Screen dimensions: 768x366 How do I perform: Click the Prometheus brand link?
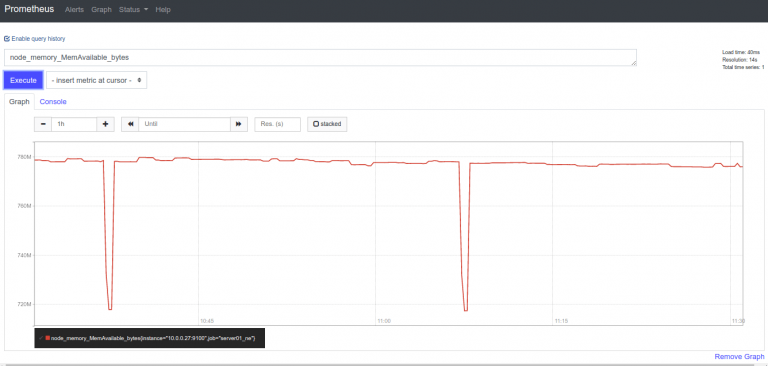[29, 9]
